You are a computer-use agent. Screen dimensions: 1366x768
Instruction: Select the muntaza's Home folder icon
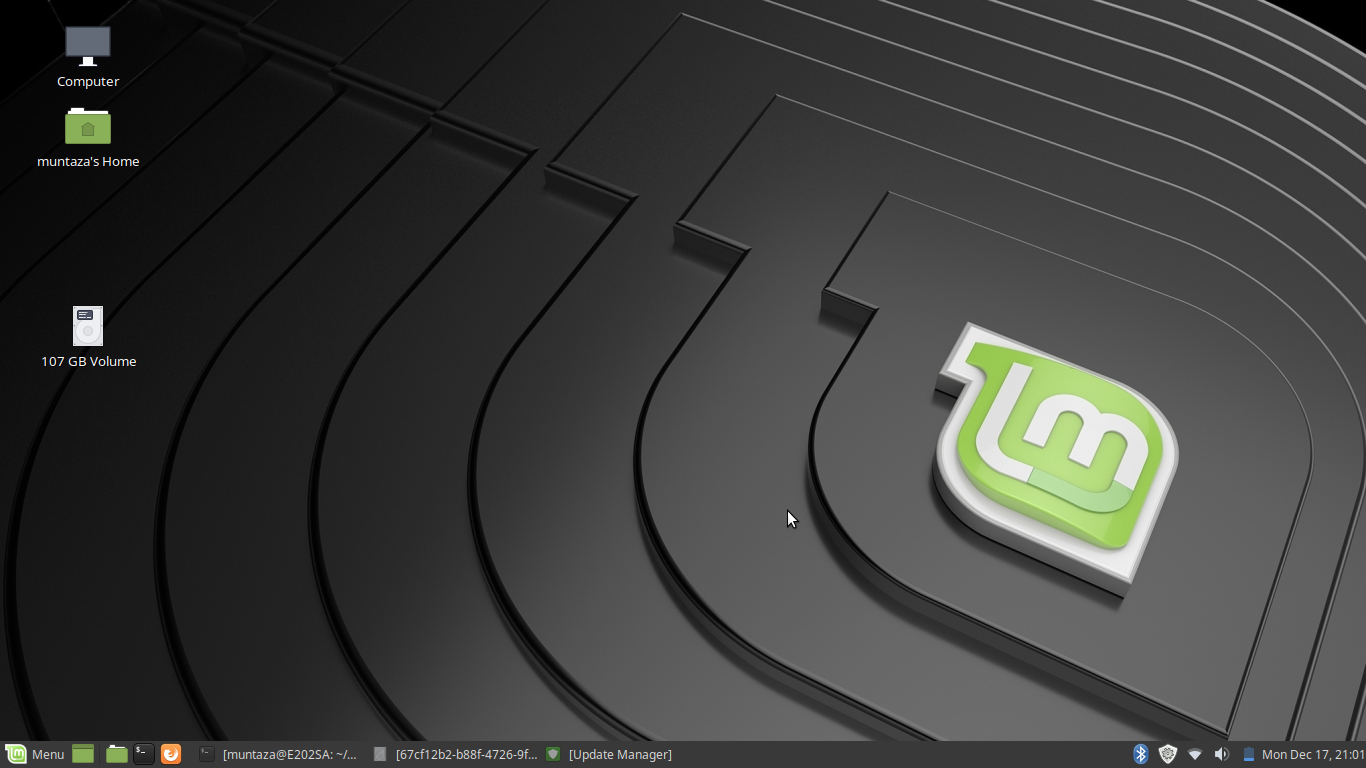pos(88,126)
